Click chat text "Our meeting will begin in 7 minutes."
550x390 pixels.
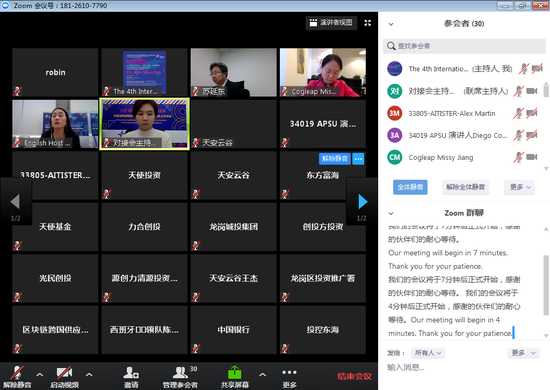click(x=448, y=253)
